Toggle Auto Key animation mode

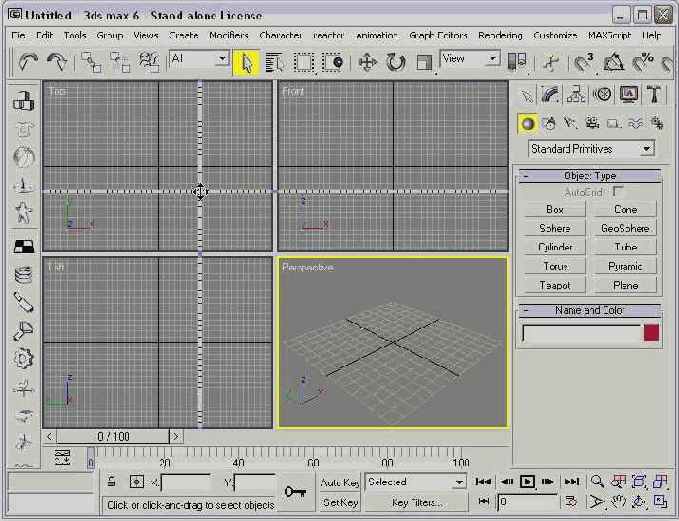[x=339, y=482]
